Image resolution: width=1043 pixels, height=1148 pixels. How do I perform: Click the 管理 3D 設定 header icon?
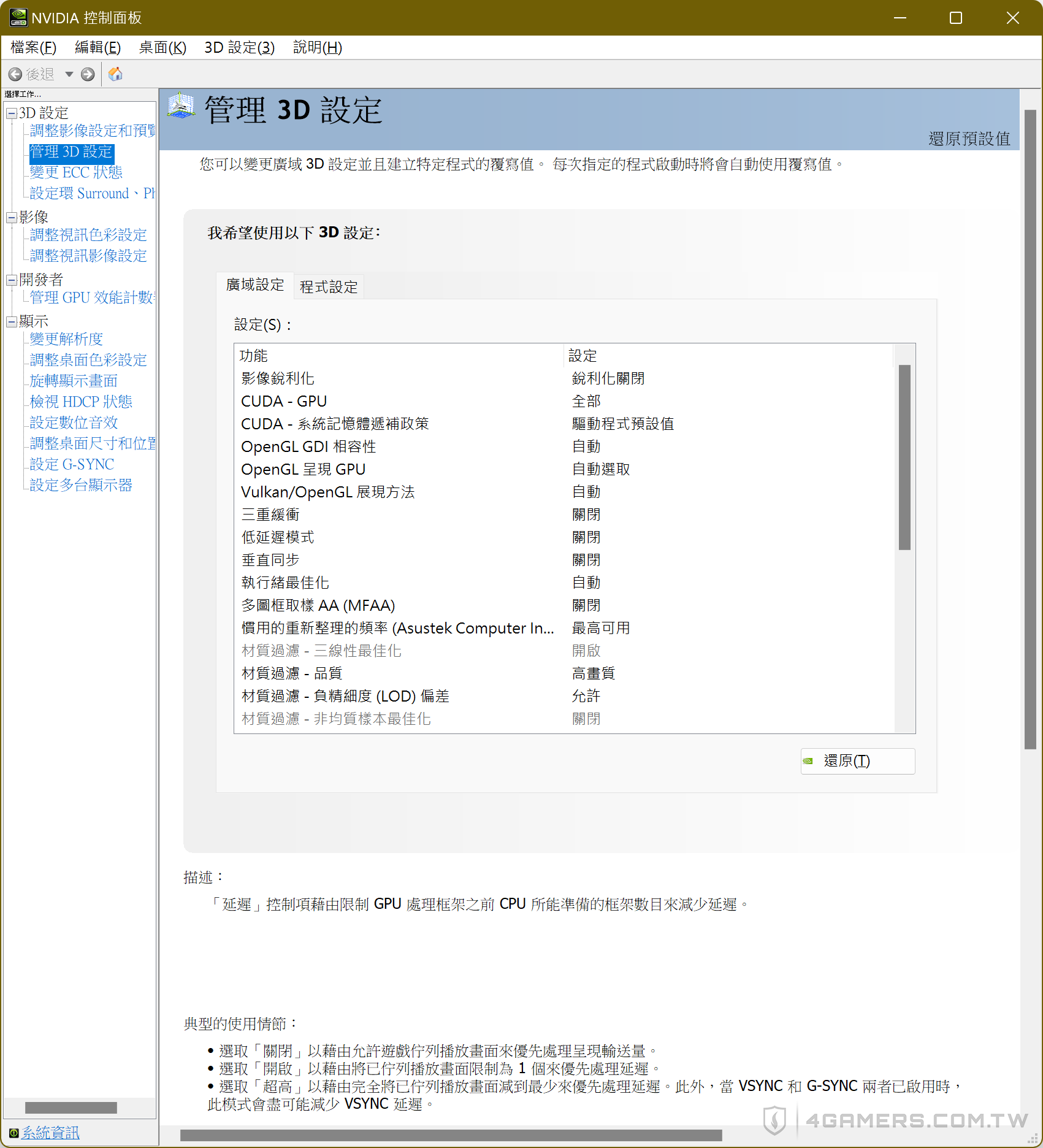(181, 106)
